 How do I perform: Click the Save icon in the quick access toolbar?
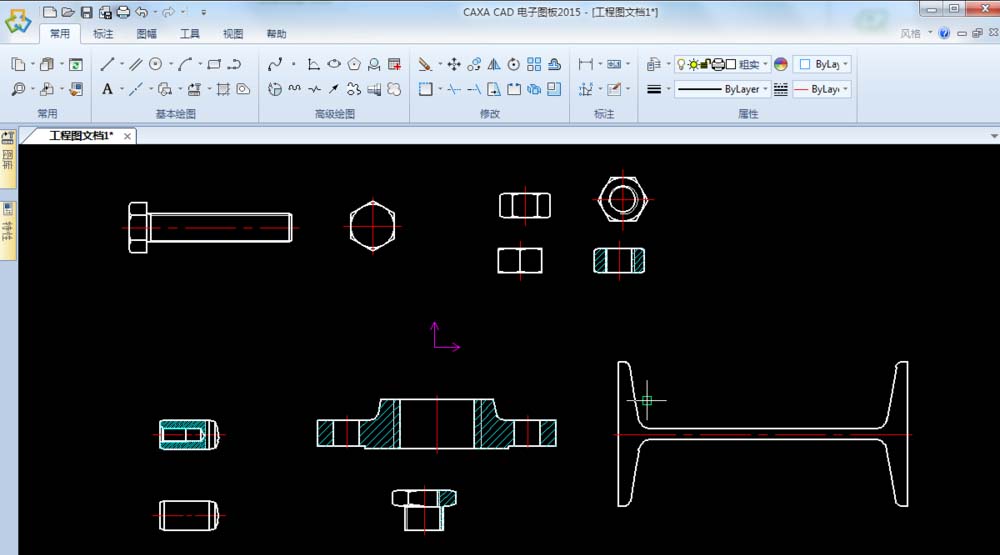point(86,12)
